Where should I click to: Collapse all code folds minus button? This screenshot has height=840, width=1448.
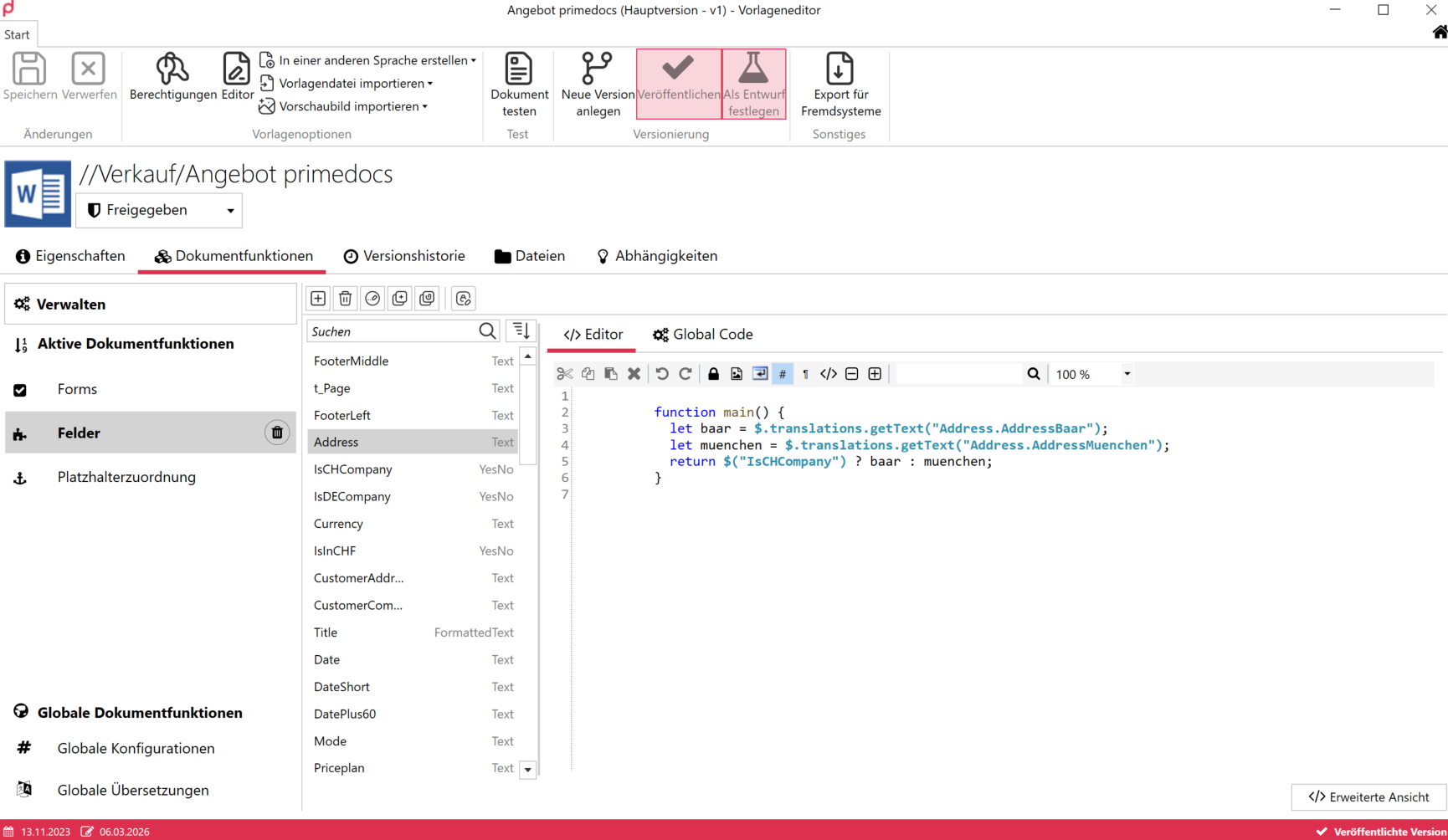tap(852, 374)
